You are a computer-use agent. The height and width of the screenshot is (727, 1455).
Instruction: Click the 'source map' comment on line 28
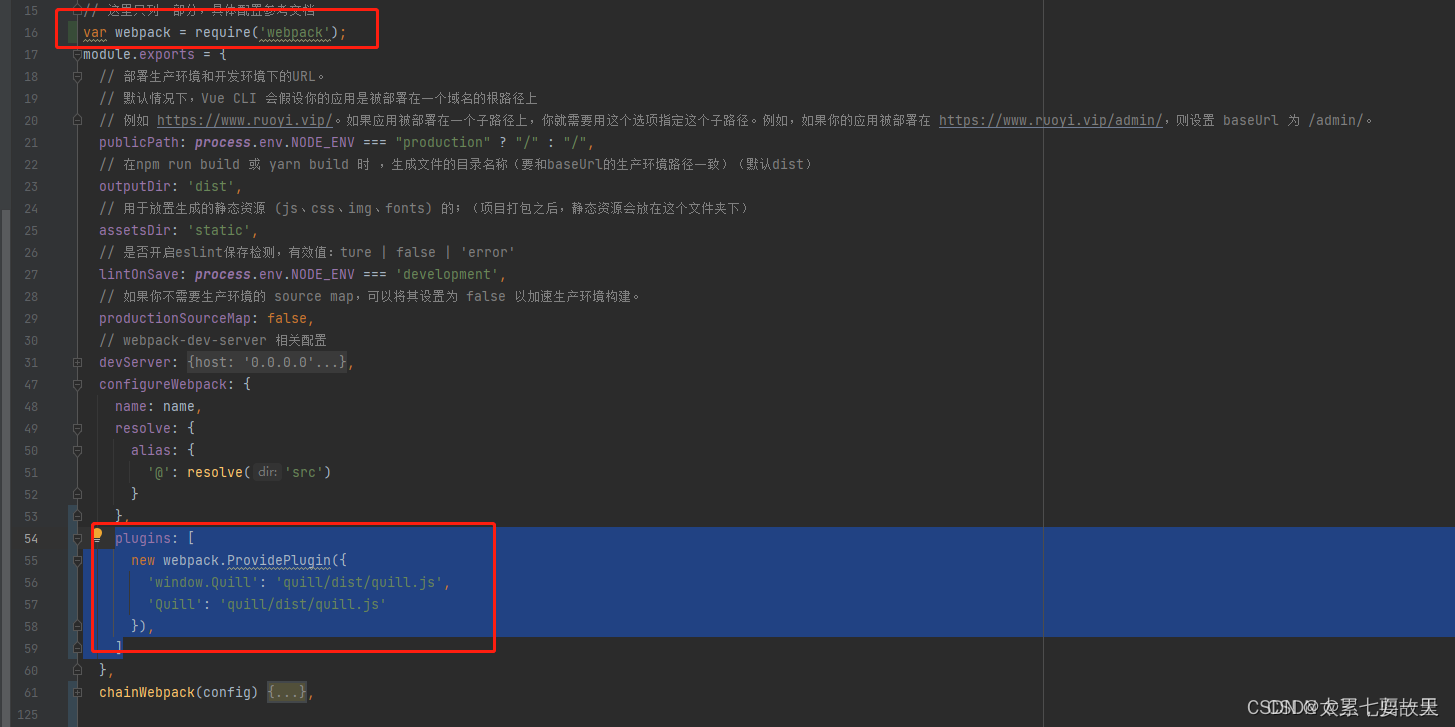click(312, 296)
